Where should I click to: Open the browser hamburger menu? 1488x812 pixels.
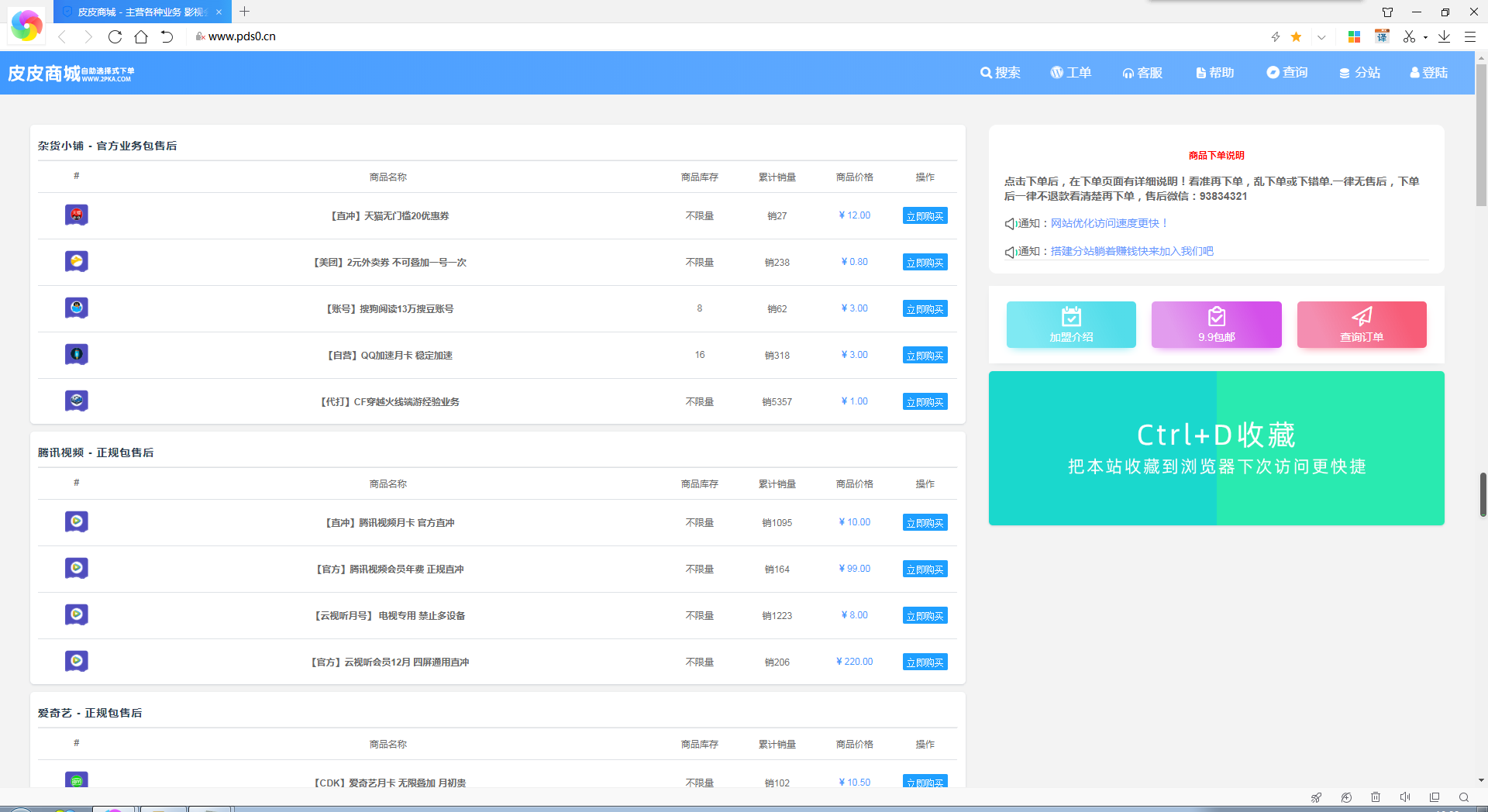1470,36
